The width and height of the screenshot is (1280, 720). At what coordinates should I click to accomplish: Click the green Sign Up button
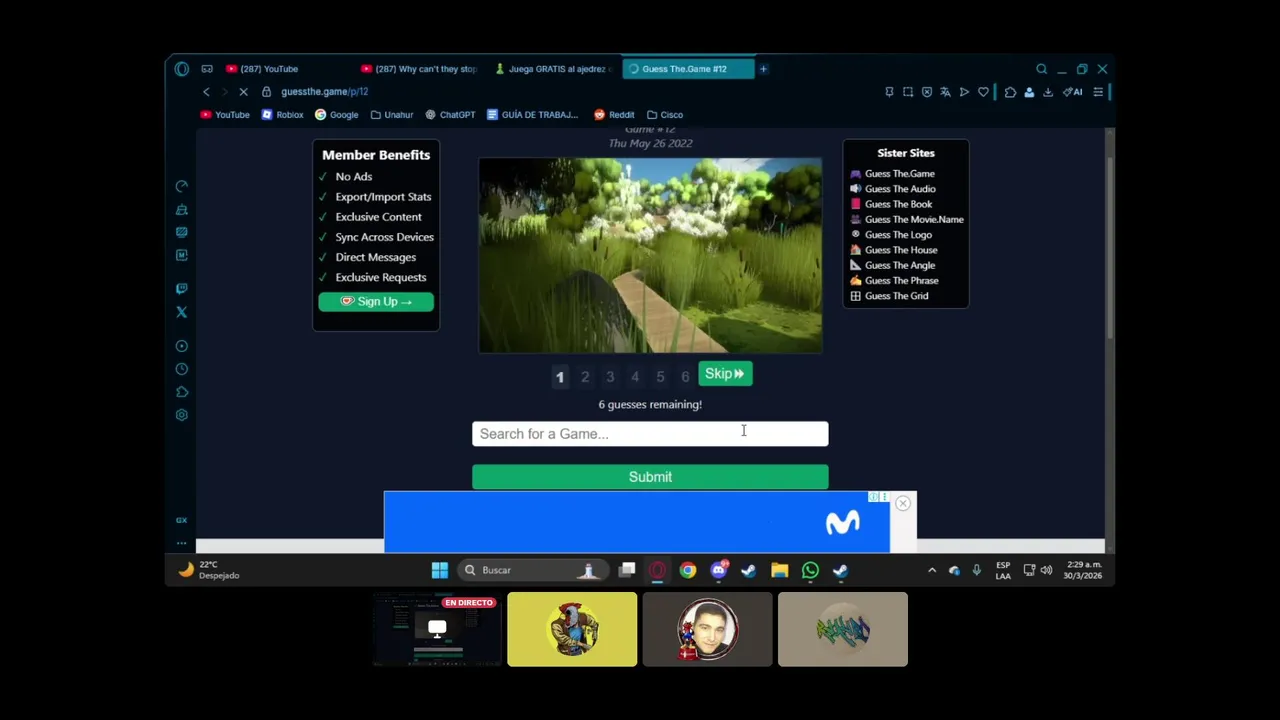[x=376, y=302]
